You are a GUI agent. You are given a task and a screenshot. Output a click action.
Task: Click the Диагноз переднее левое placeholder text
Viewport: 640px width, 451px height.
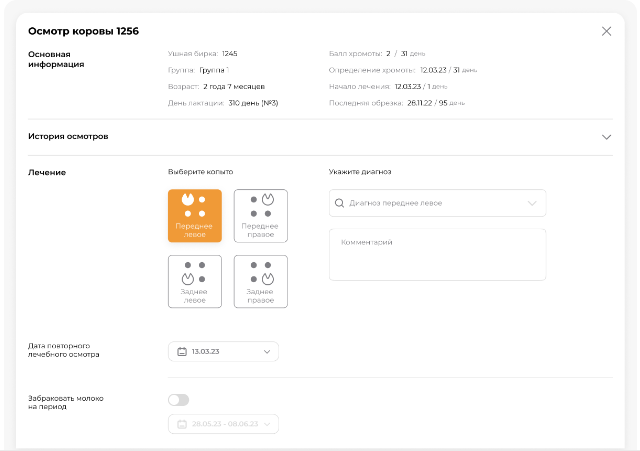[x=395, y=203]
